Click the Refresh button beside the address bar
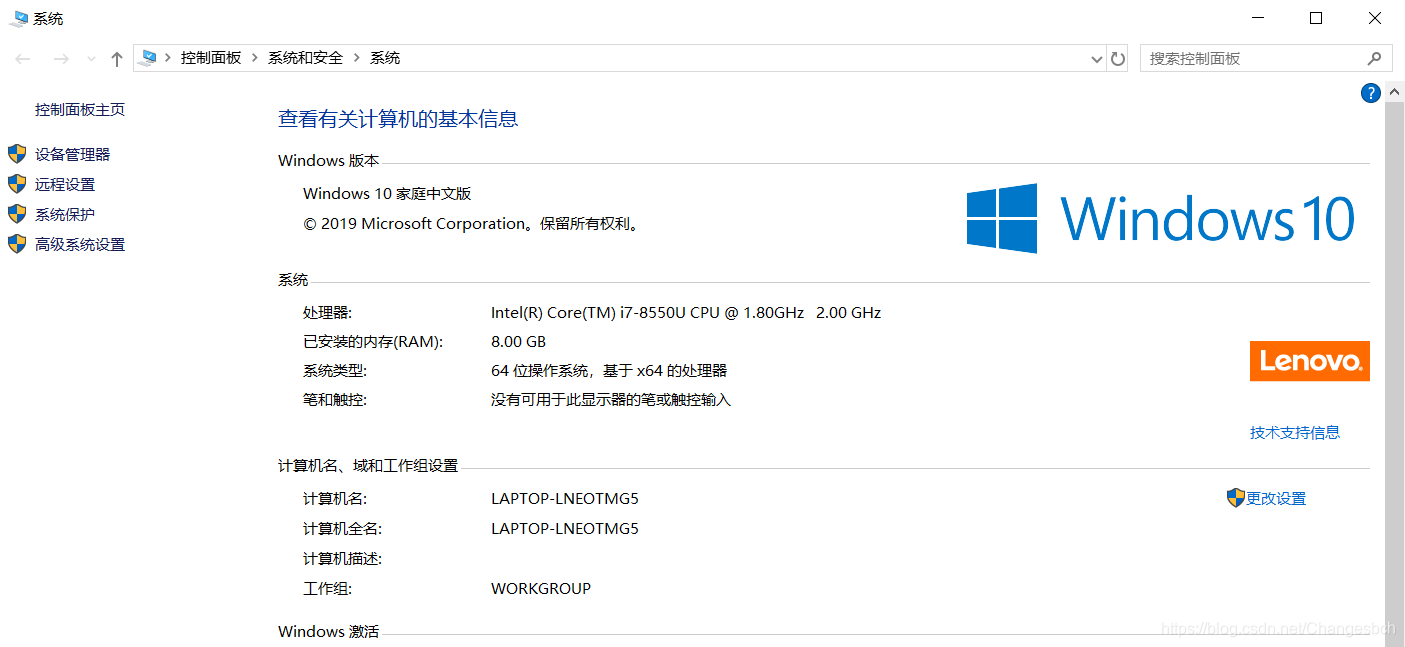This screenshot has height=647, width=1405. [x=1118, y=59]
